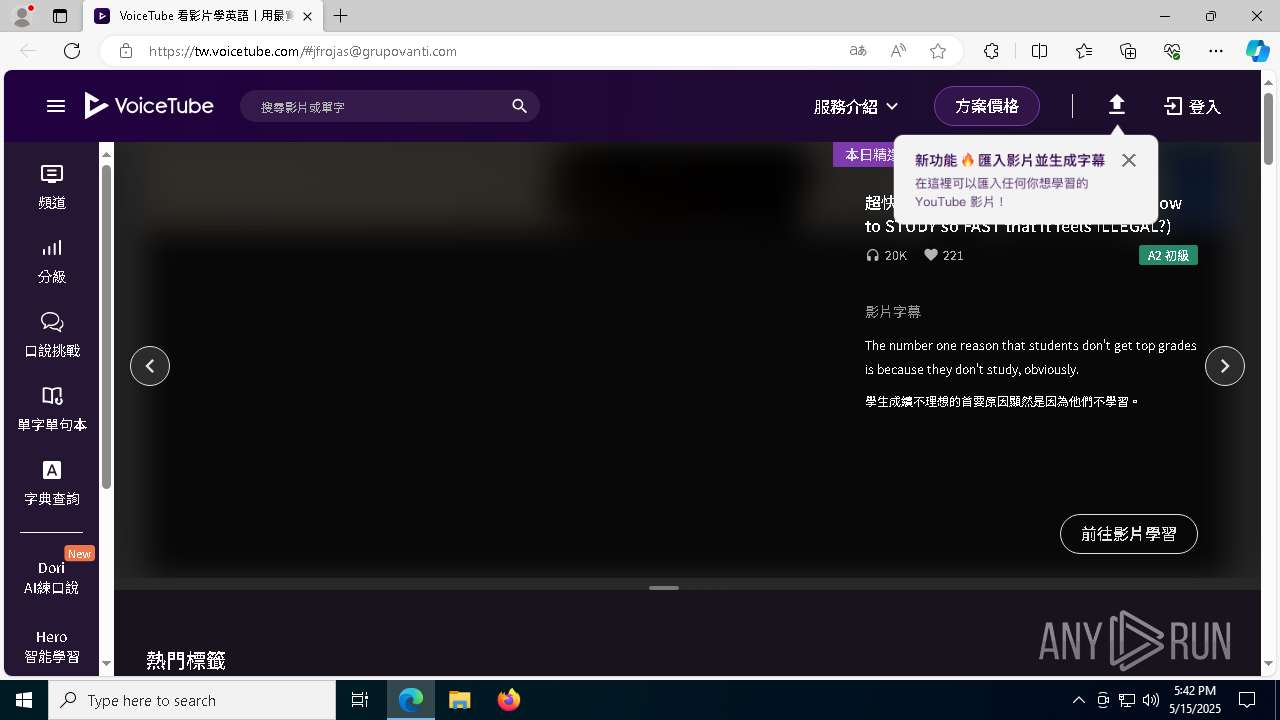Viewport: 1280px width, 720px height.
Task: Click the 影片字幕 subtitle label
Action: [x=893, y=312]
